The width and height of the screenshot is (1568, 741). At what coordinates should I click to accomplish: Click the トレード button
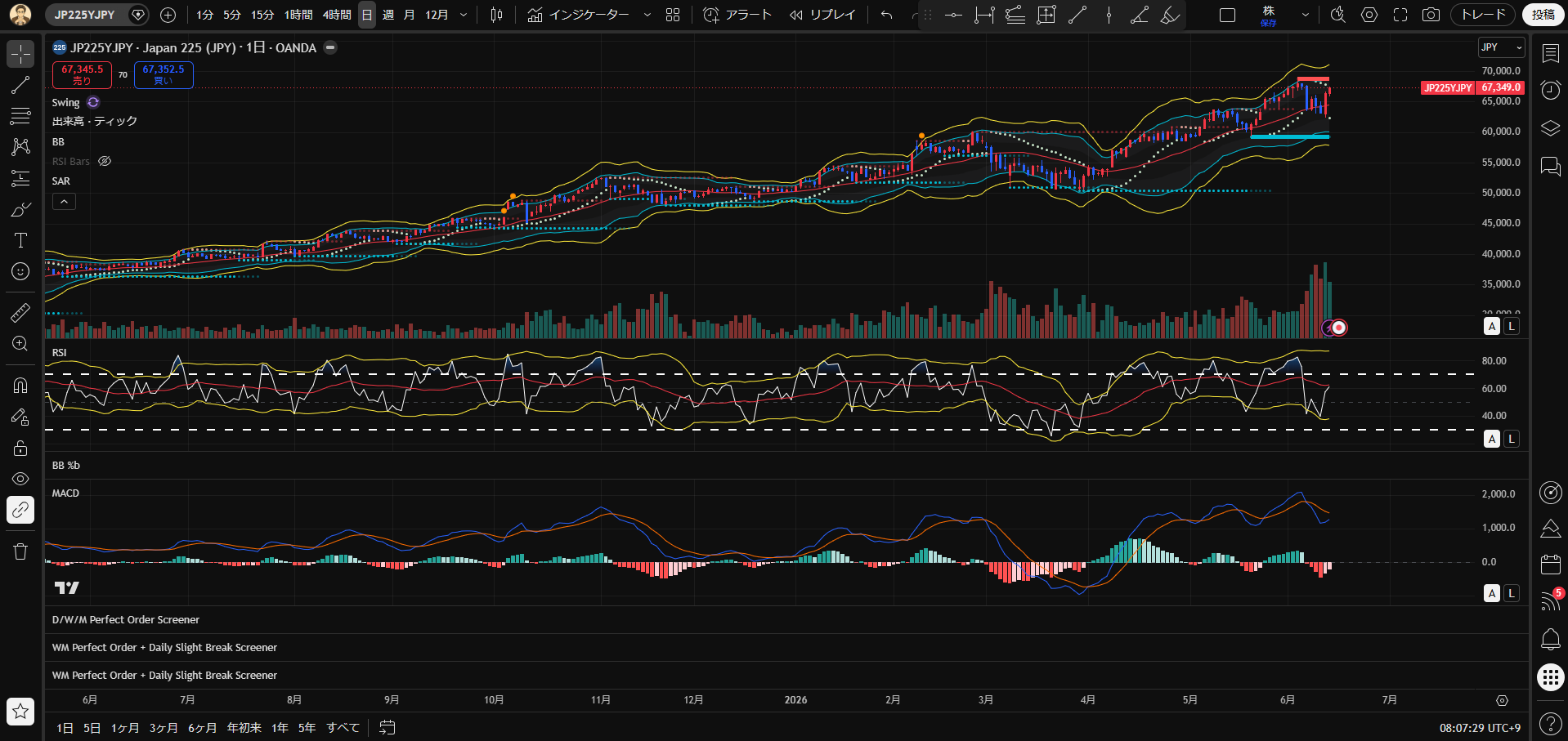click(1484, 15)
